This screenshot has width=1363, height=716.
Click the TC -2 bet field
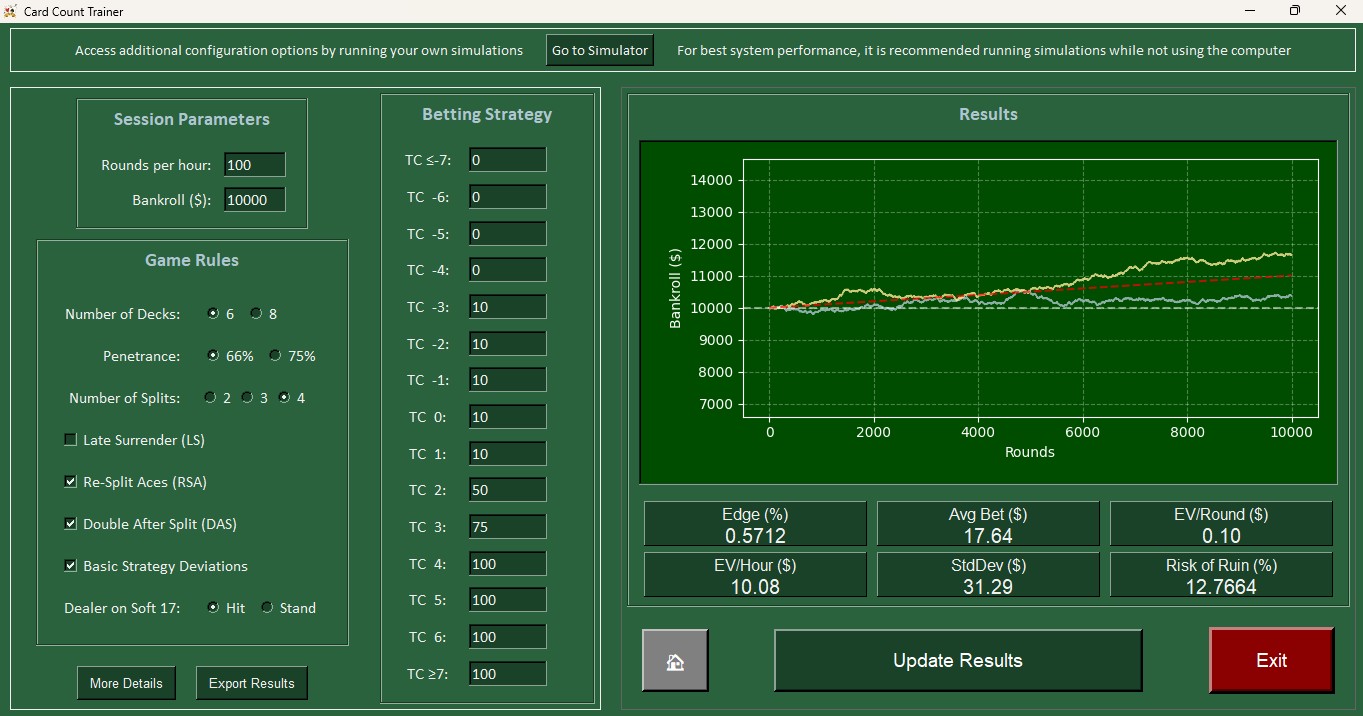click(507, 344)
